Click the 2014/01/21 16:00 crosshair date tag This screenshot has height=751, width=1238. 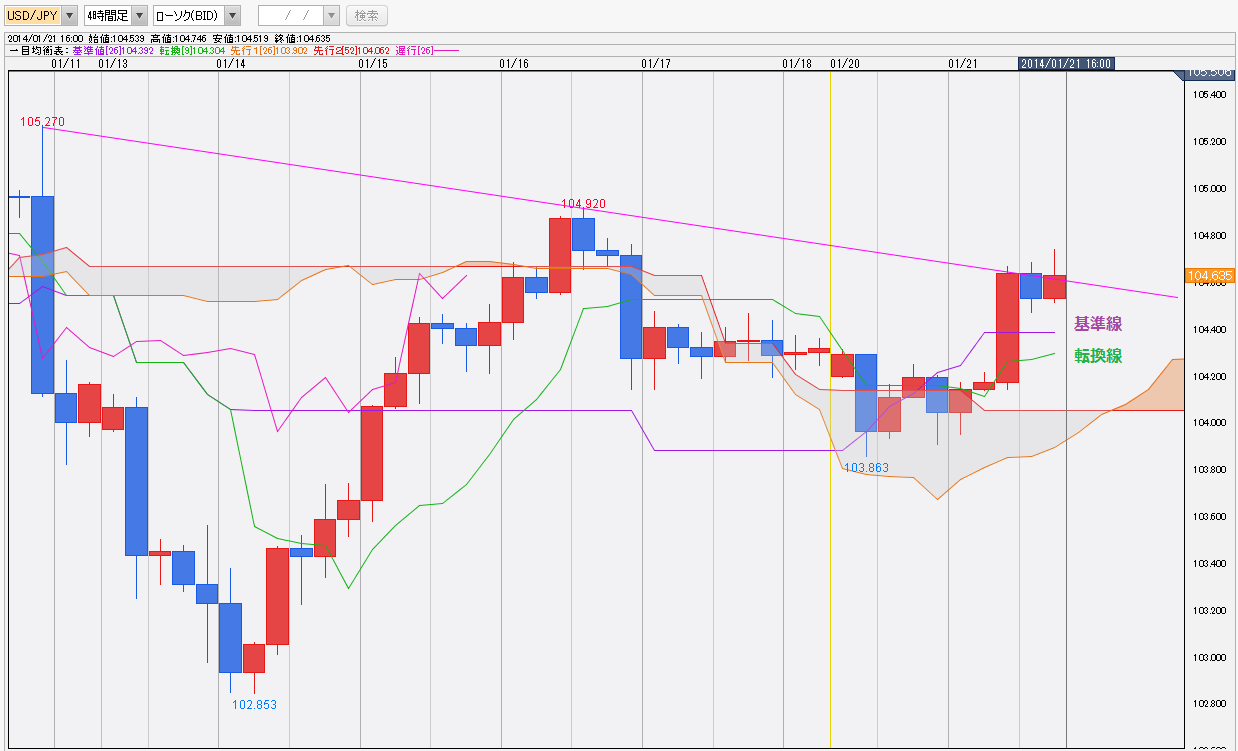tap(1066, 63)
